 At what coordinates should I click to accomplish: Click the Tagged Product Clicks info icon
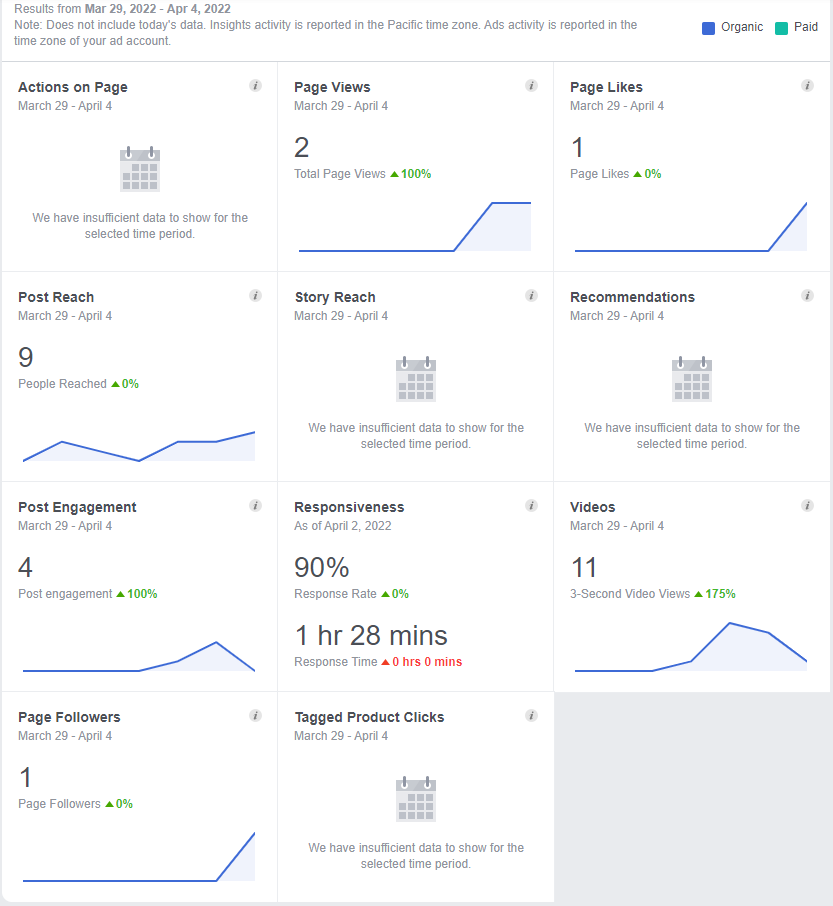point(531,716)
